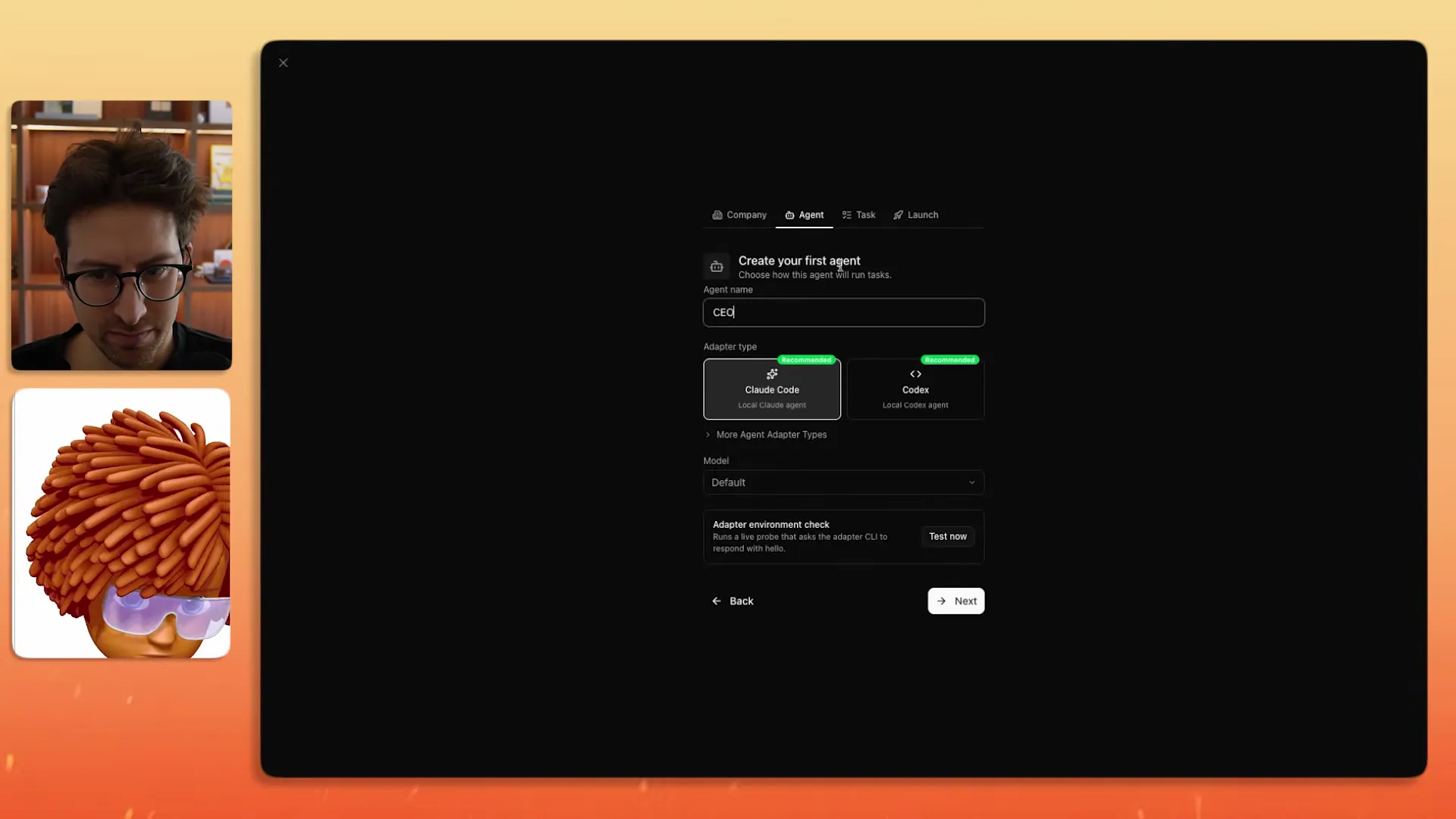Switch to the Company tab
Image resolution: width=1456 pixels, height=819 pixels.
pyautogui.click(x=739, y=215)
